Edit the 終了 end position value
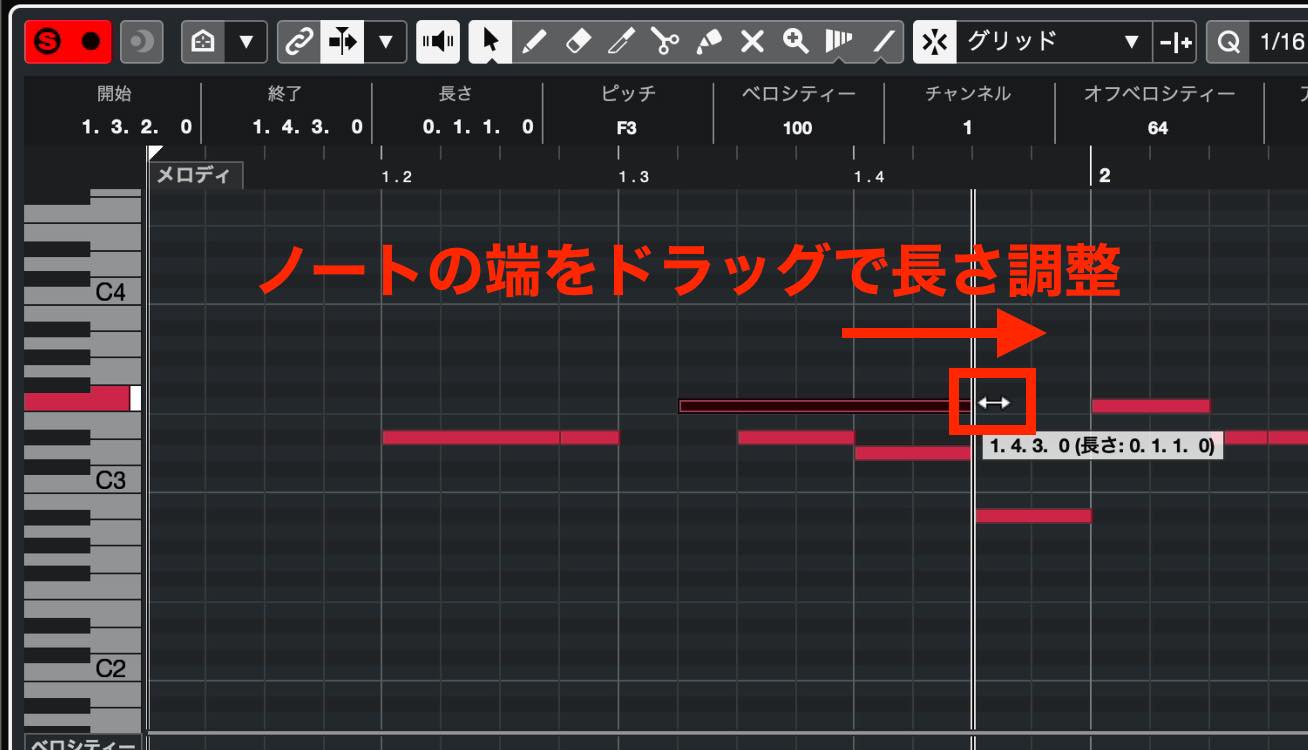Image resolution: width=1308 pixels, height=750 pixels. [308, 128]
